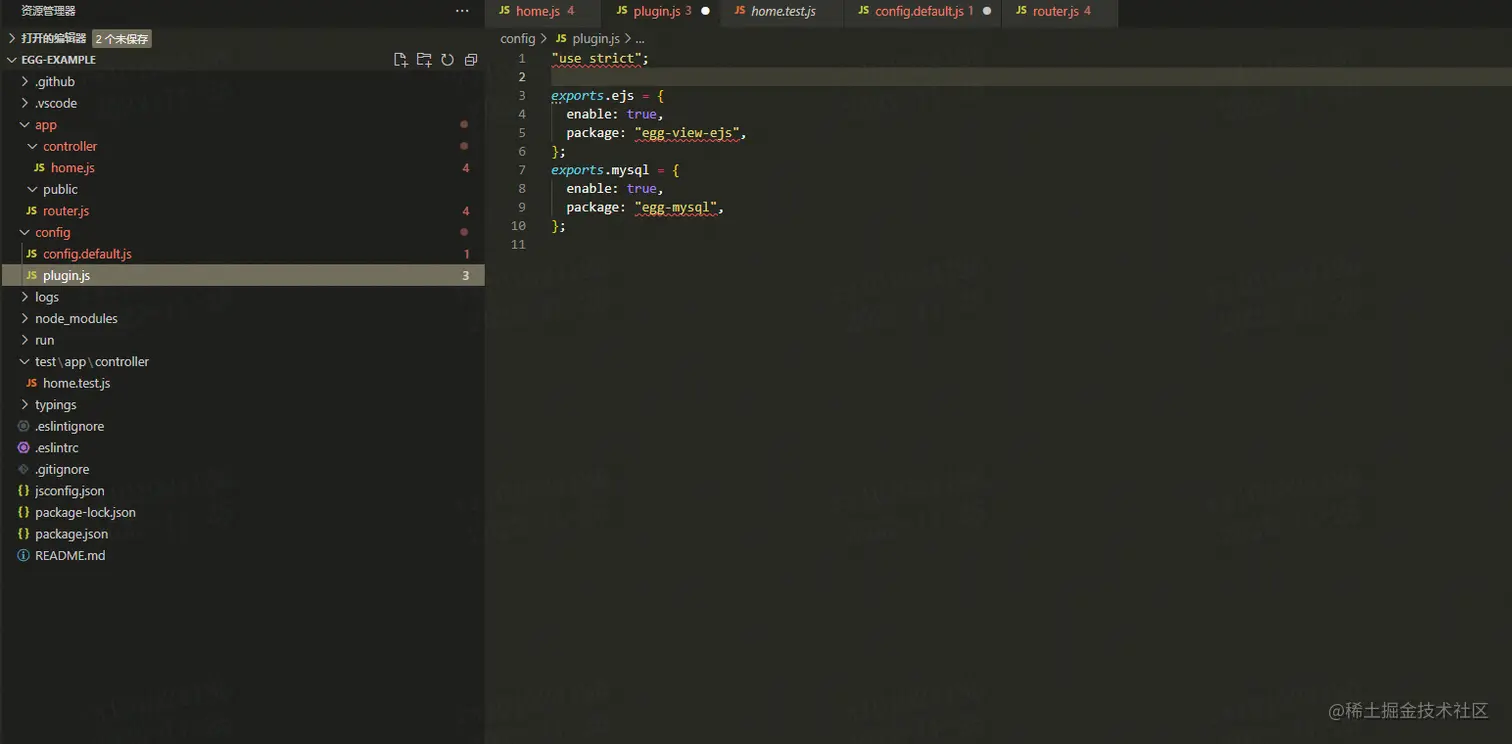The image size is (1512, 744).
Task: Switch to the home.test.js editor tab
Action: click(x=782, y=11)
